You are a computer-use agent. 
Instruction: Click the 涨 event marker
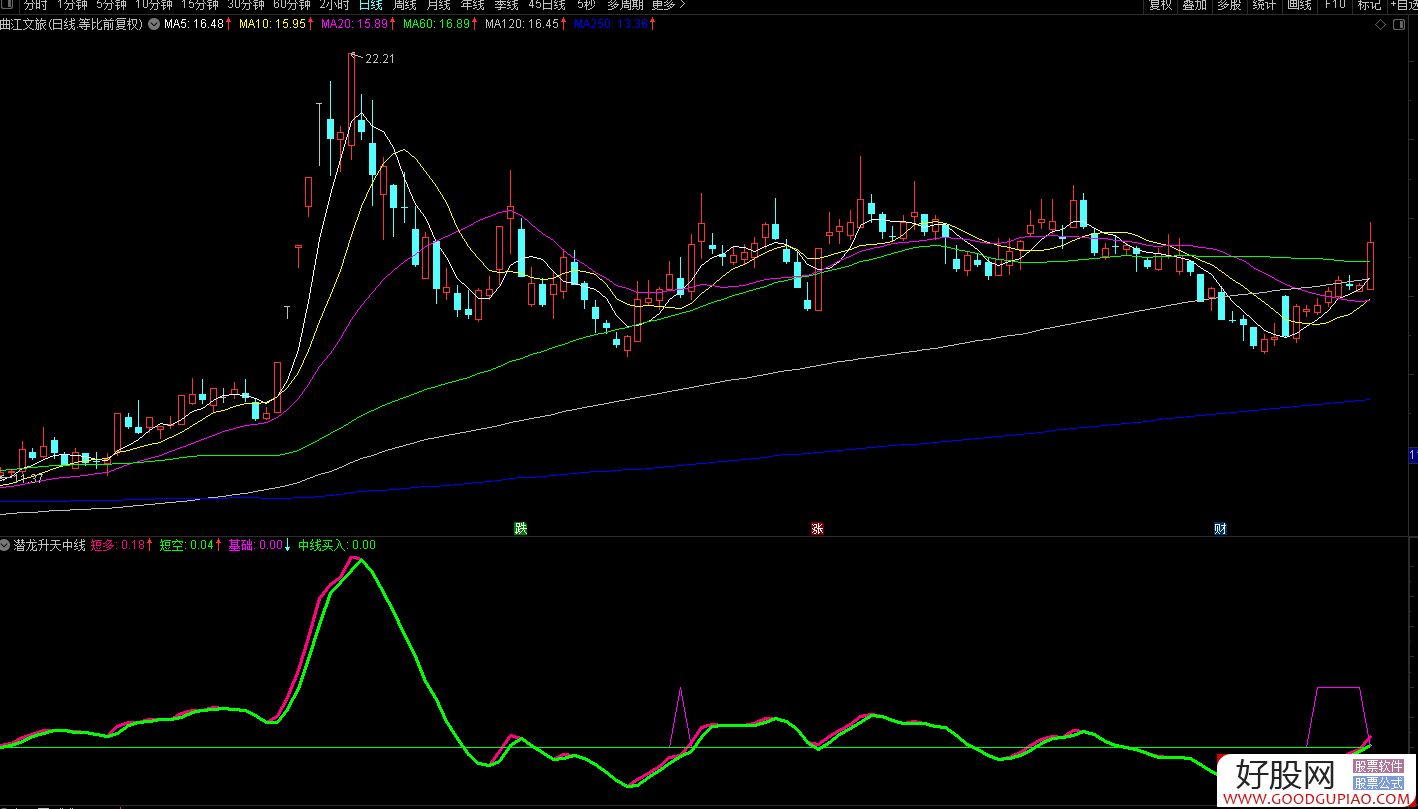pyautogui.click(x=817, y=529)
